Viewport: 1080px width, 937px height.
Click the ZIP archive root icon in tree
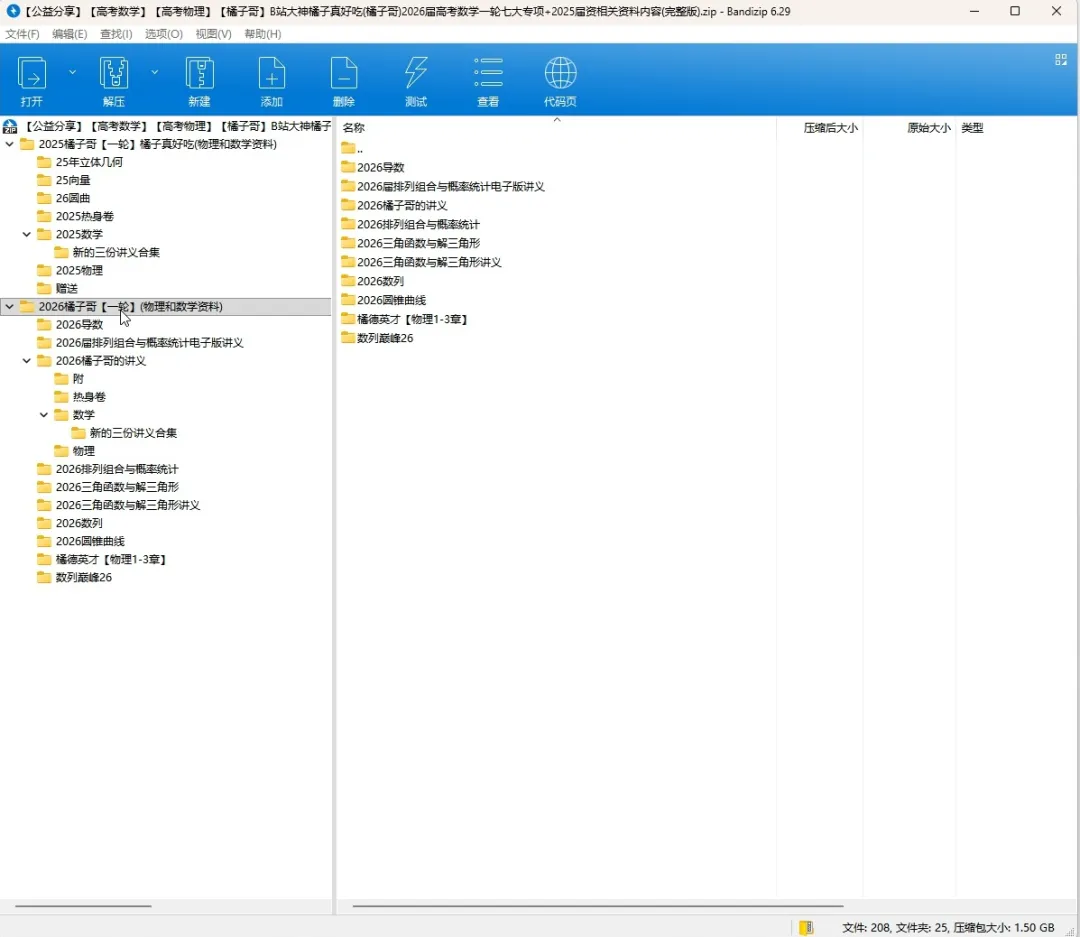tap(10, 126)
